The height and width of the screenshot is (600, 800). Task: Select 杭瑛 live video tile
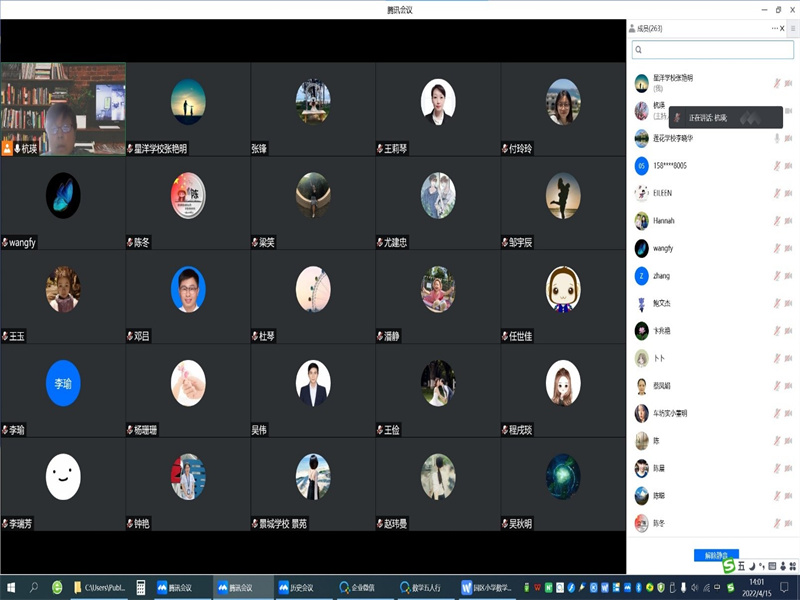[63, 109]
